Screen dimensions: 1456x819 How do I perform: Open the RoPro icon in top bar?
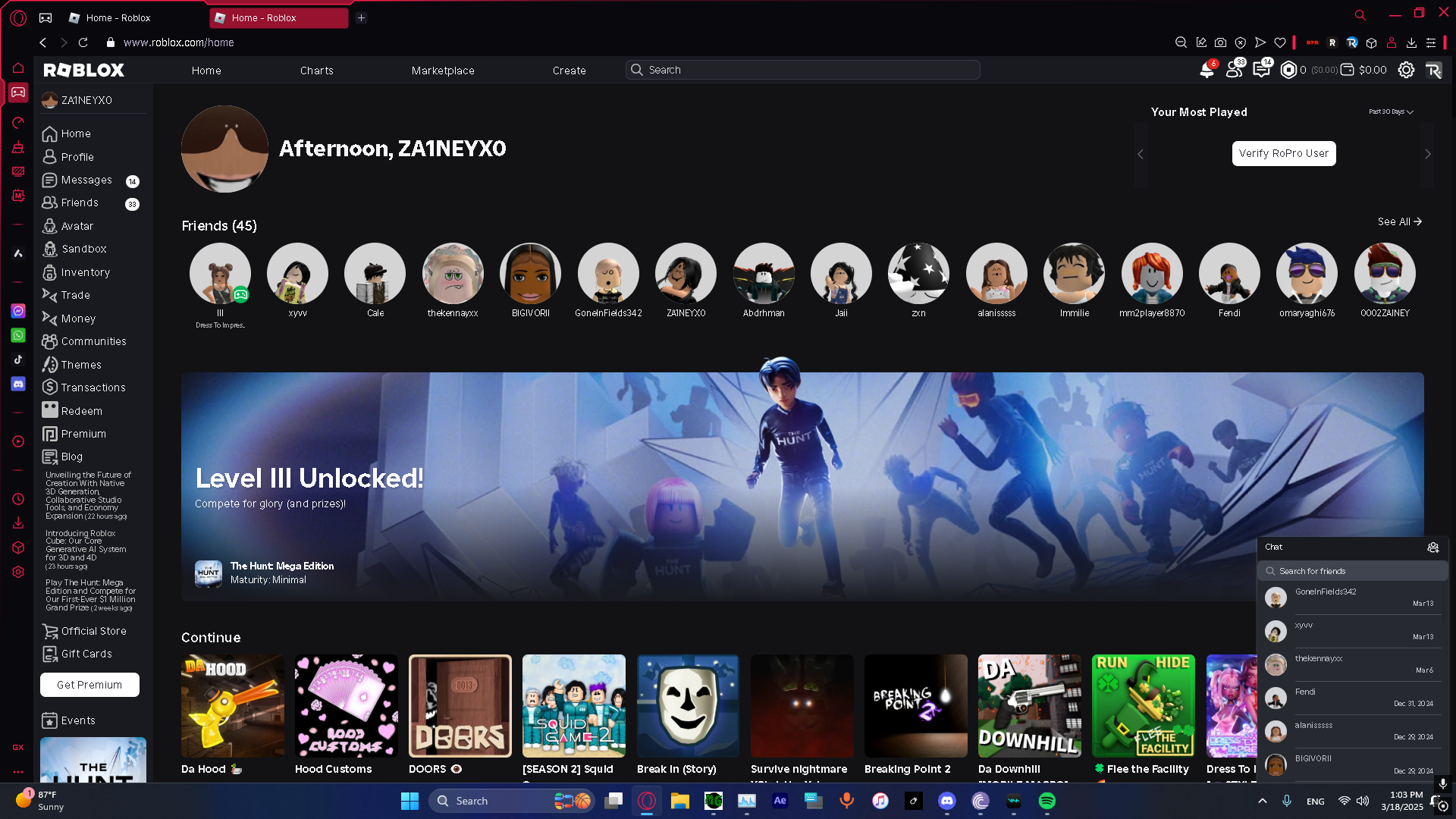(x=1432, y=70)
